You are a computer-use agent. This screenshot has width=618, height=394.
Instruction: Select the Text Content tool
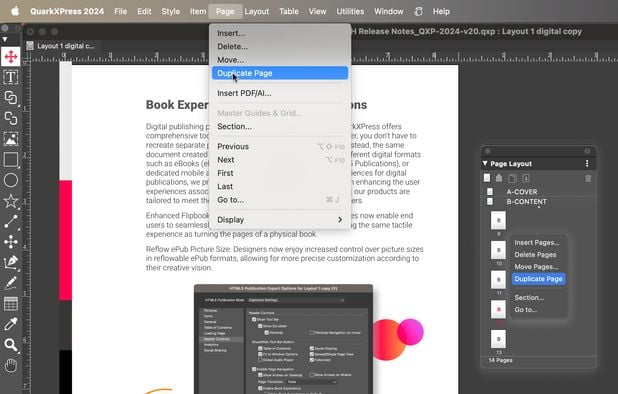click(x=11, y=77)
